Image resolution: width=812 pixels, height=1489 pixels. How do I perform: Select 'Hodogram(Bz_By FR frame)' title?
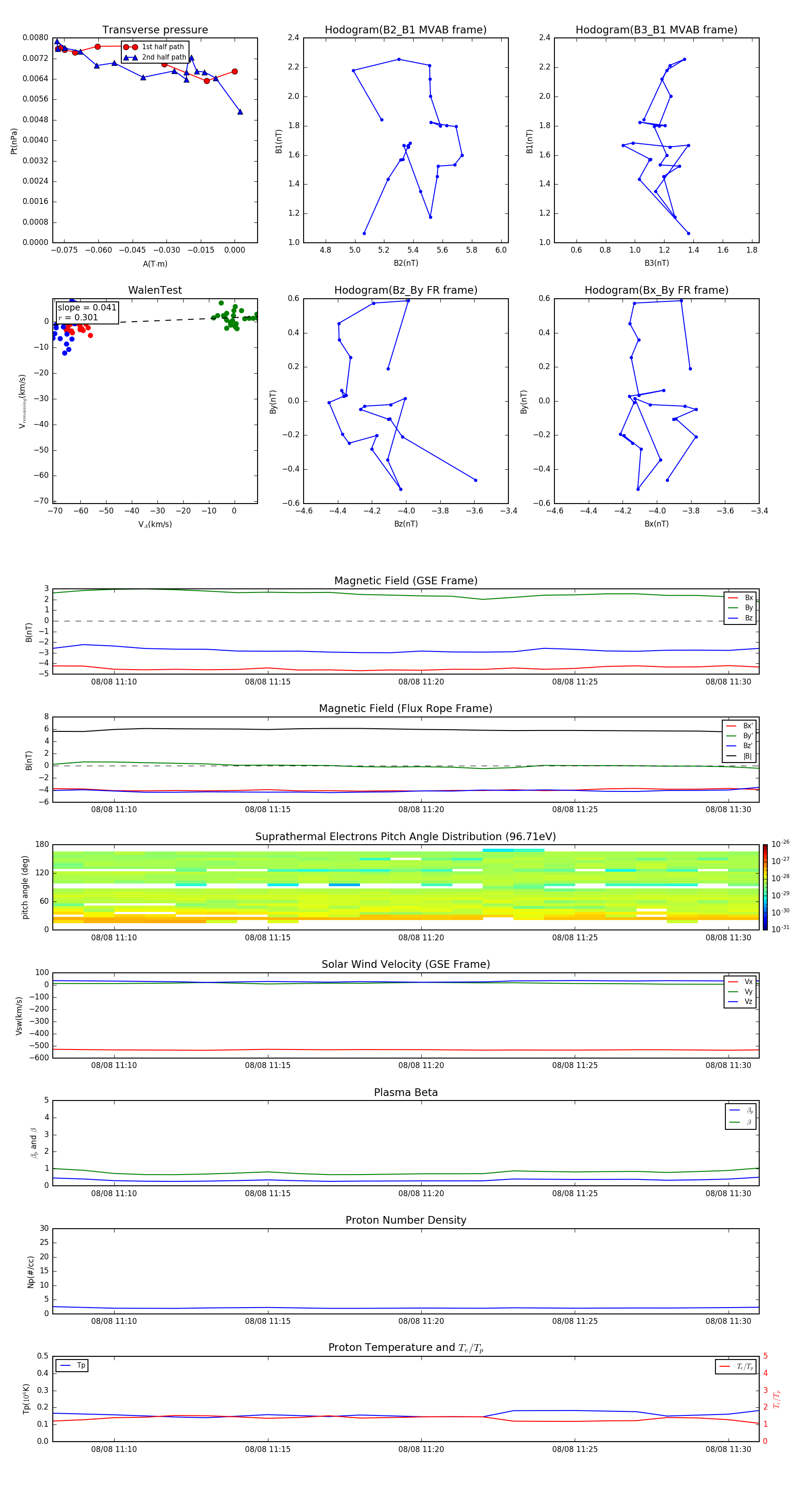(406, 290)
